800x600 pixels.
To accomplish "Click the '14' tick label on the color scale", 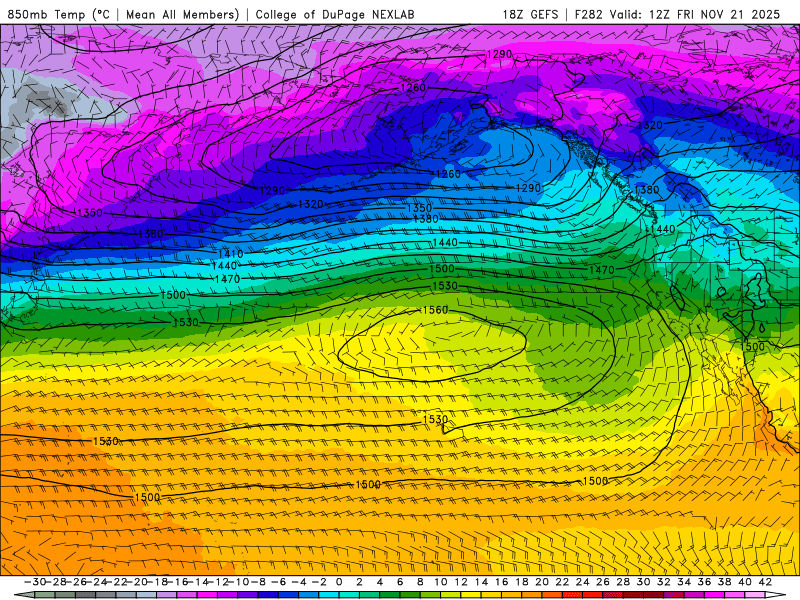I will pos(481,582).
